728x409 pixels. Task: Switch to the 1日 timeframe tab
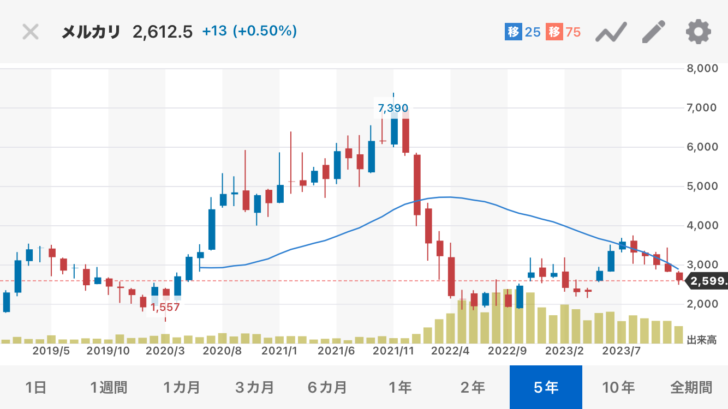(x=35, y=387)
